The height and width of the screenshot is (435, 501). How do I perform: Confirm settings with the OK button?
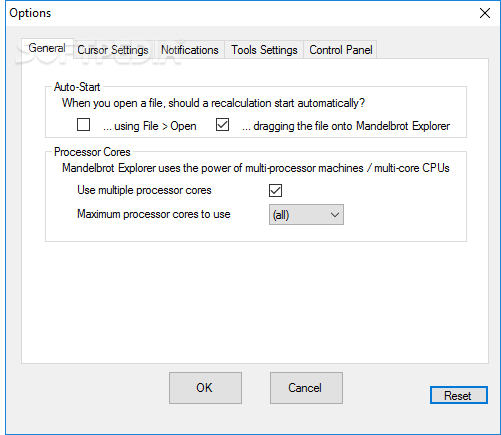[205, 388]
